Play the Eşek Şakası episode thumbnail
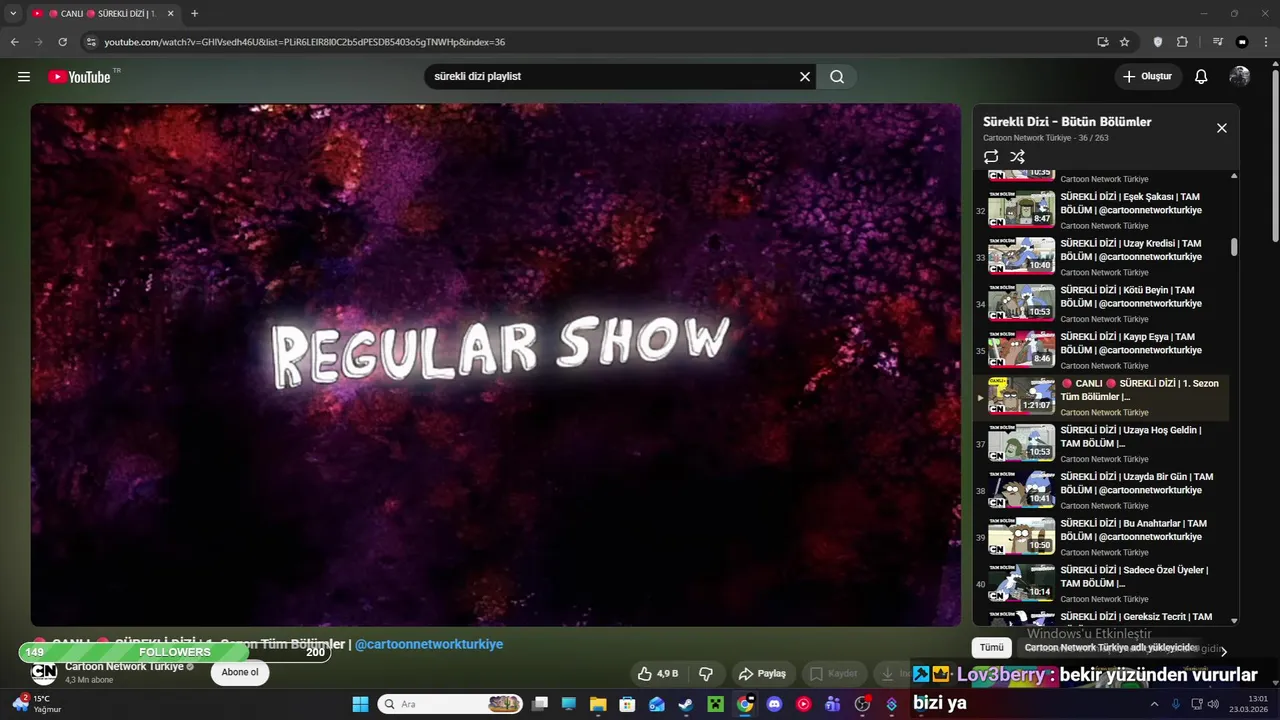Viewport: 1280px width, 720px height. (1021, 208)
